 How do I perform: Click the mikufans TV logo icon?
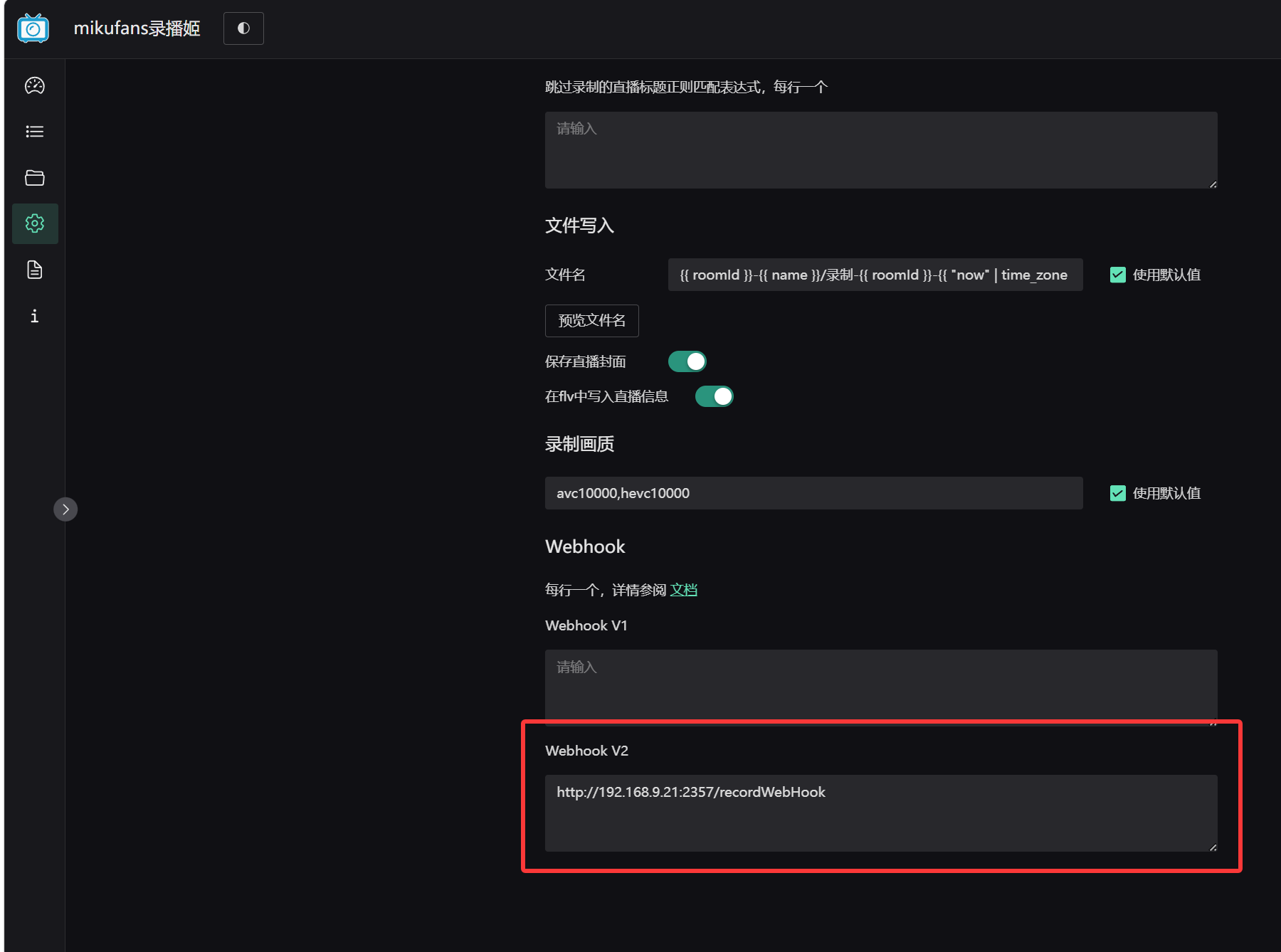pyautogui.click(x=33, y=28)
